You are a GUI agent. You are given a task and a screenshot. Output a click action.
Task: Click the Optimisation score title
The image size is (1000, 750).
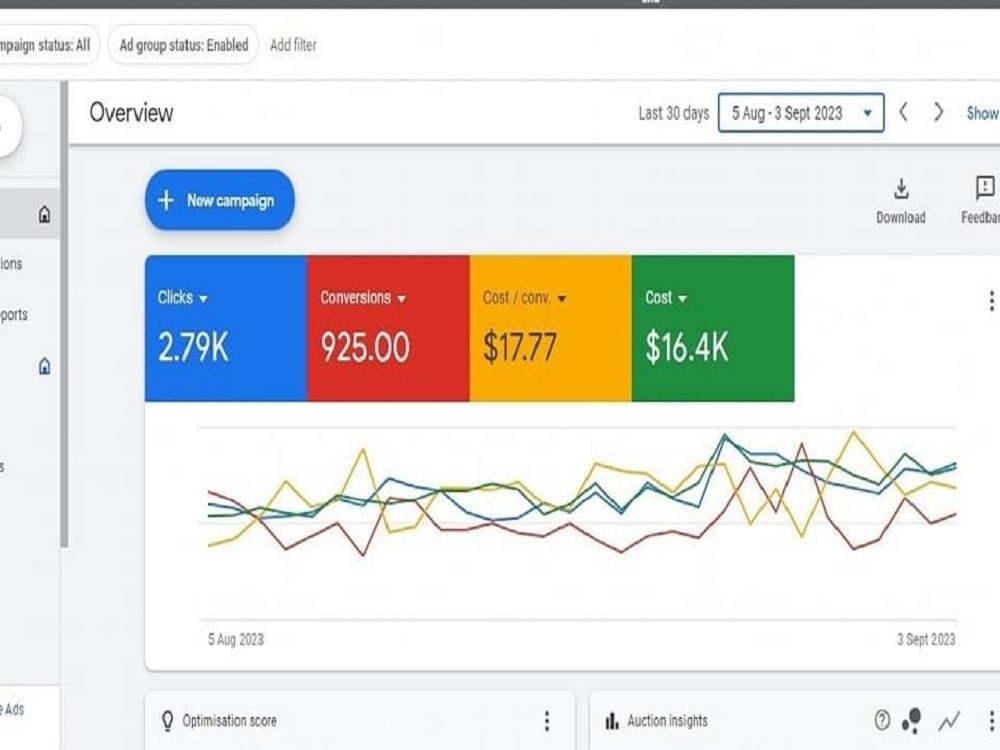coord(230,721)
